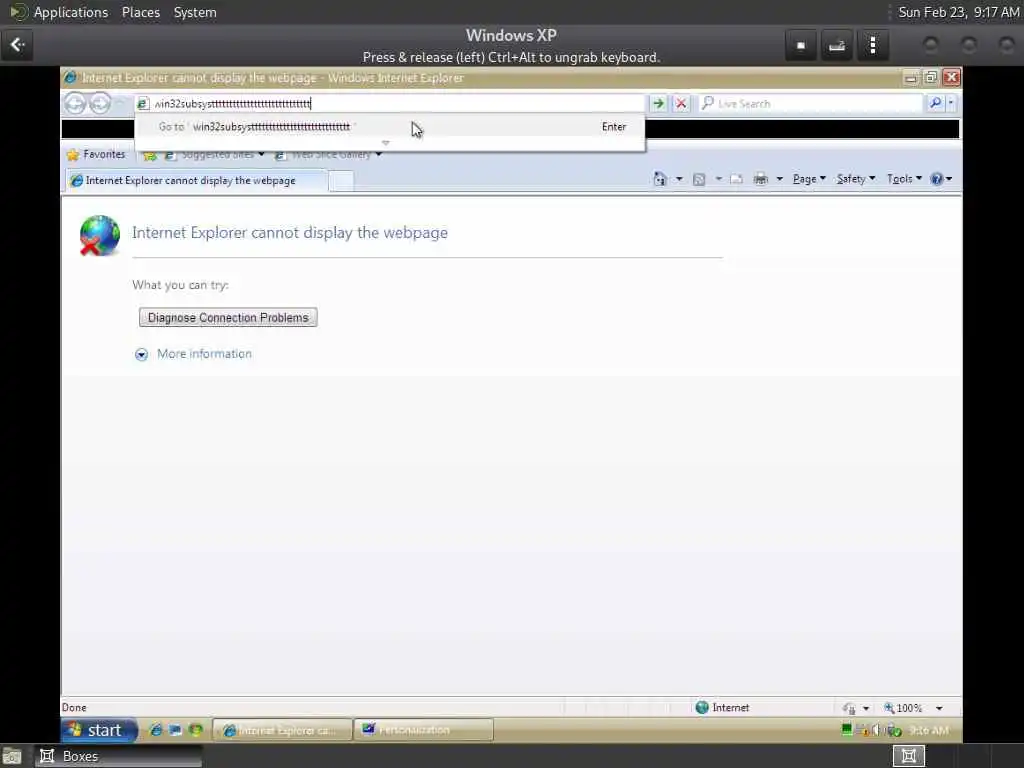
Task: Open Suggested Sites dropdown
Action: coord(215,155)
